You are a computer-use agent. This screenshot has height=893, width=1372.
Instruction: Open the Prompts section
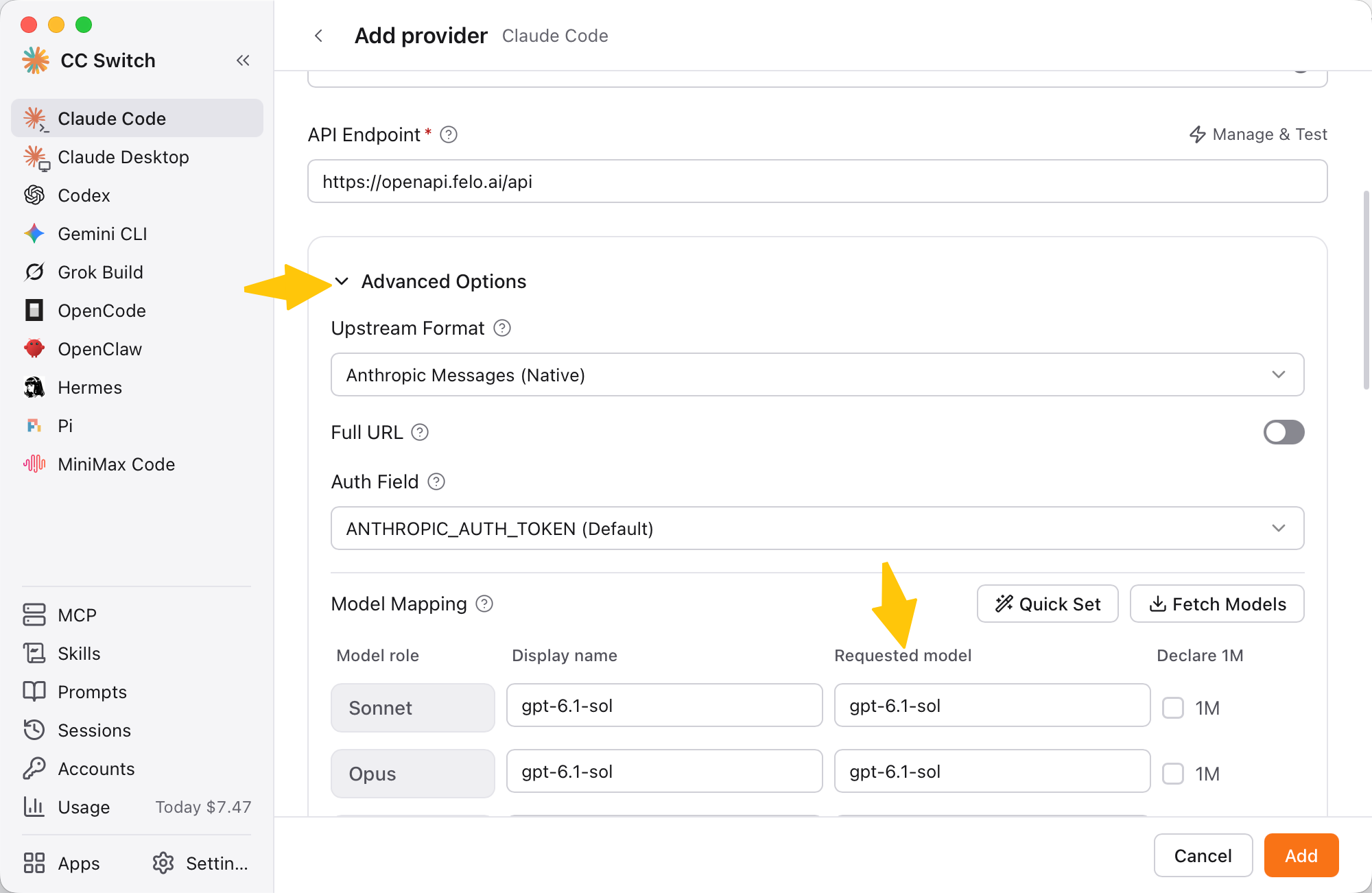coord(137,691)
